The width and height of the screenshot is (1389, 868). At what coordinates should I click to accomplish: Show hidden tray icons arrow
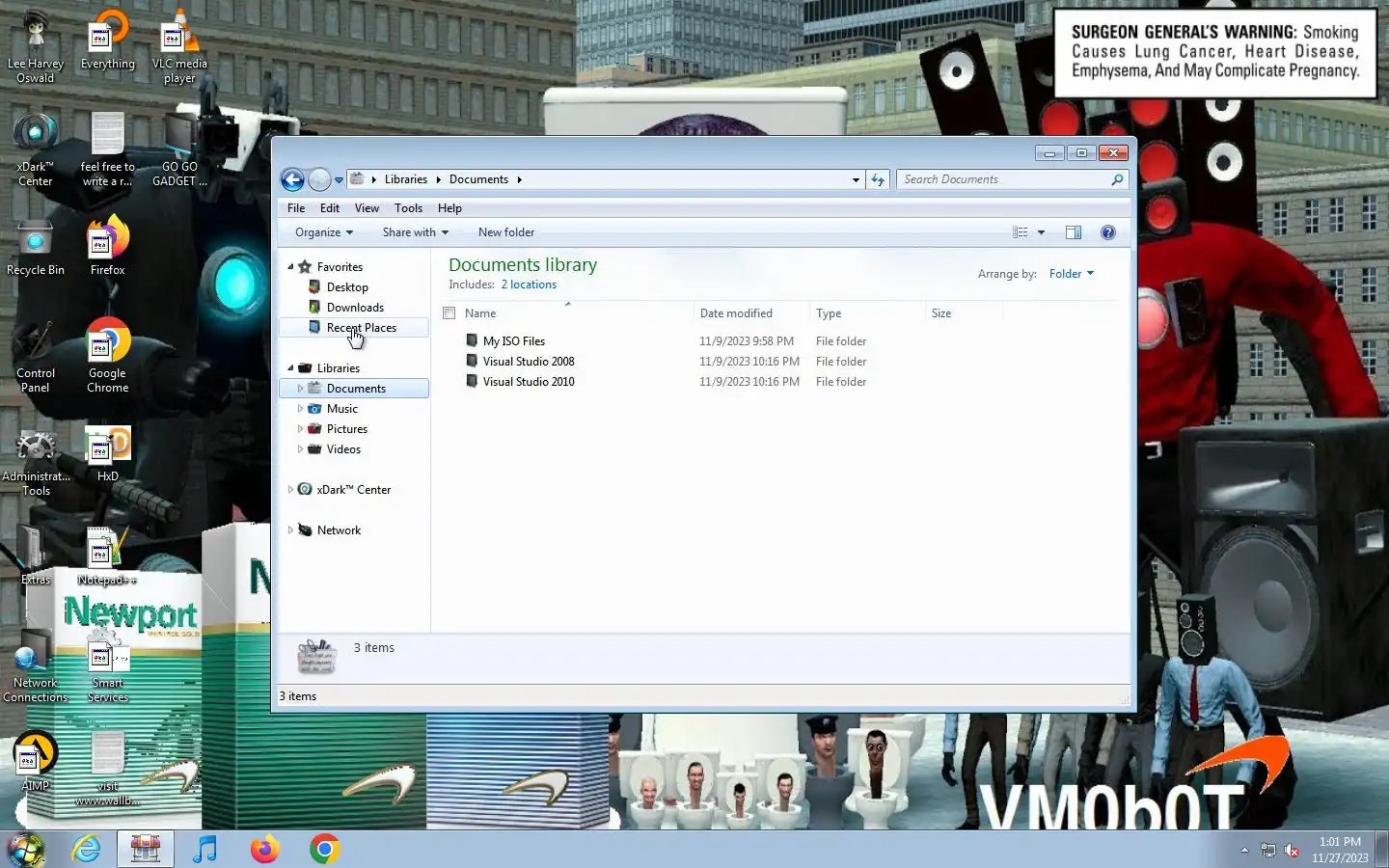[x=1244, y=850]
